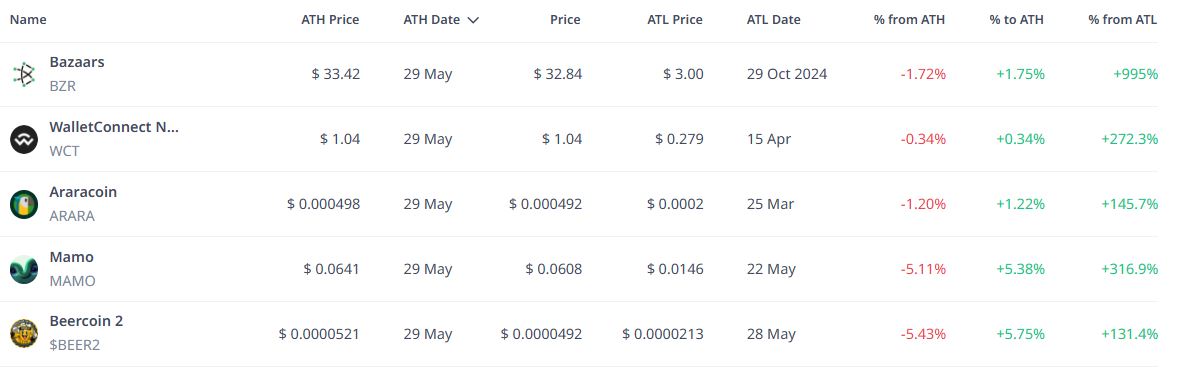The width and height of the screenshot is (1188, 367).
Task: Open the Mamo green snake icon
Action: pos(24,269)
